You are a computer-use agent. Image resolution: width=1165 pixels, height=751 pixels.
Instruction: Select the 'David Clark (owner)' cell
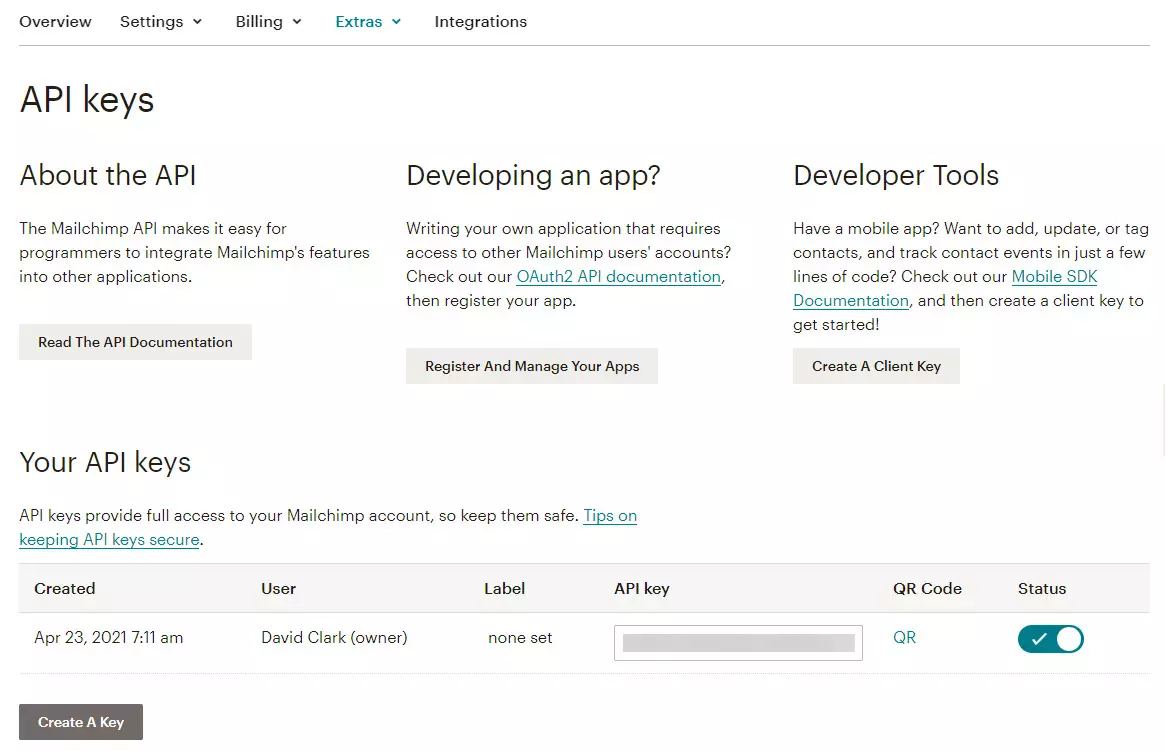pyautogui.click(x=334, y=637)
